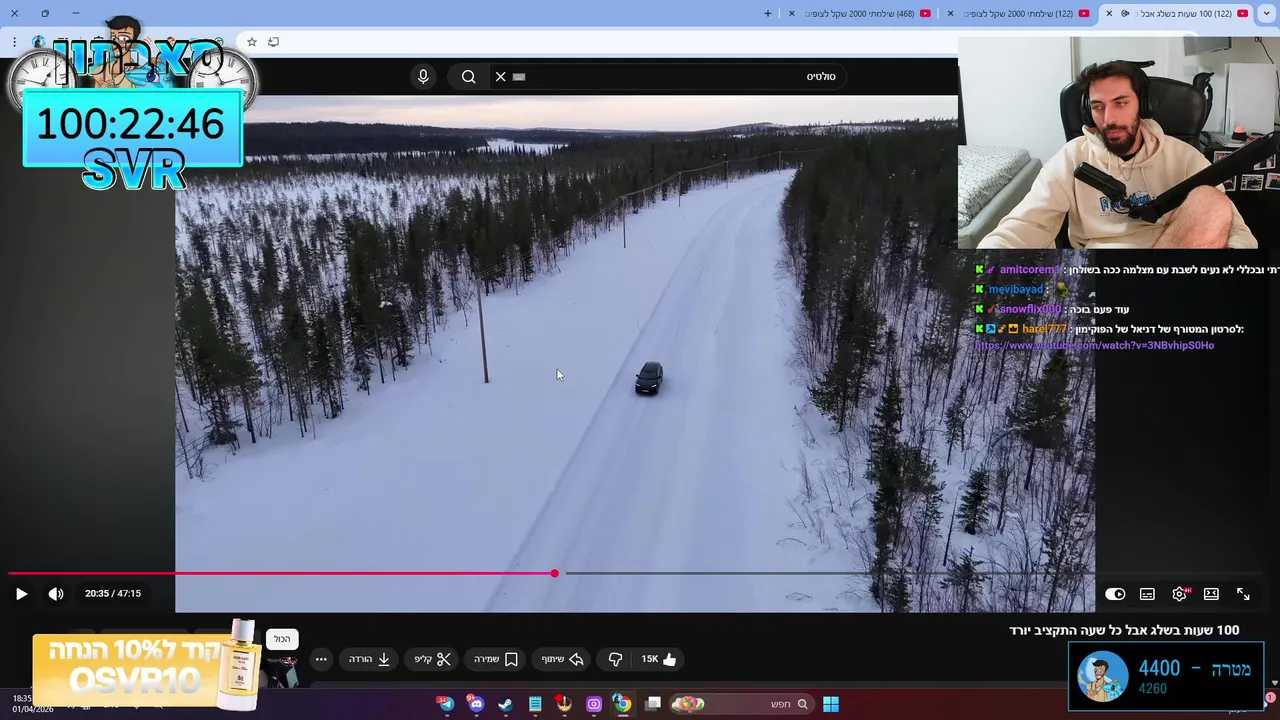Click the hazel777 chat username

tap(1044, 329)
